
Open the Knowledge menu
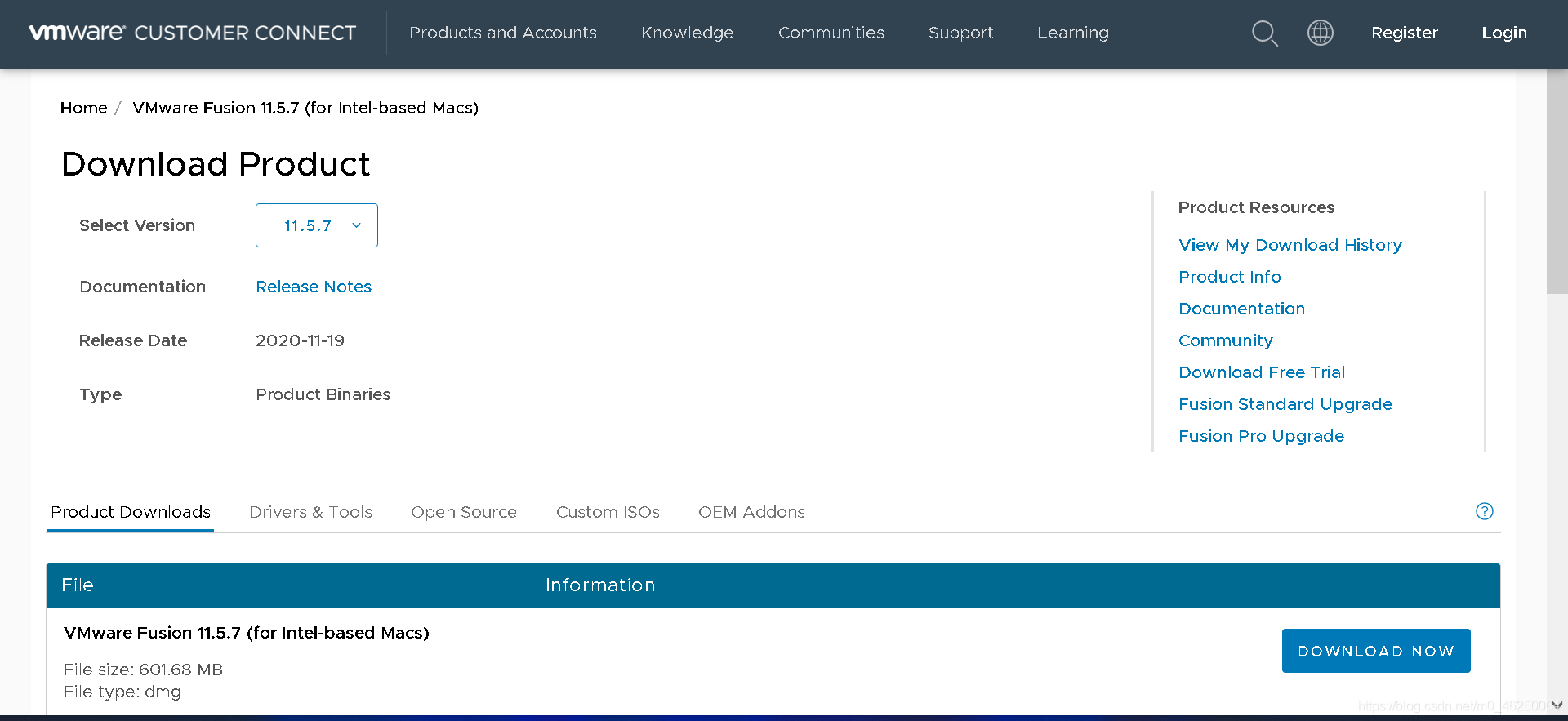(x=688, y=33)
